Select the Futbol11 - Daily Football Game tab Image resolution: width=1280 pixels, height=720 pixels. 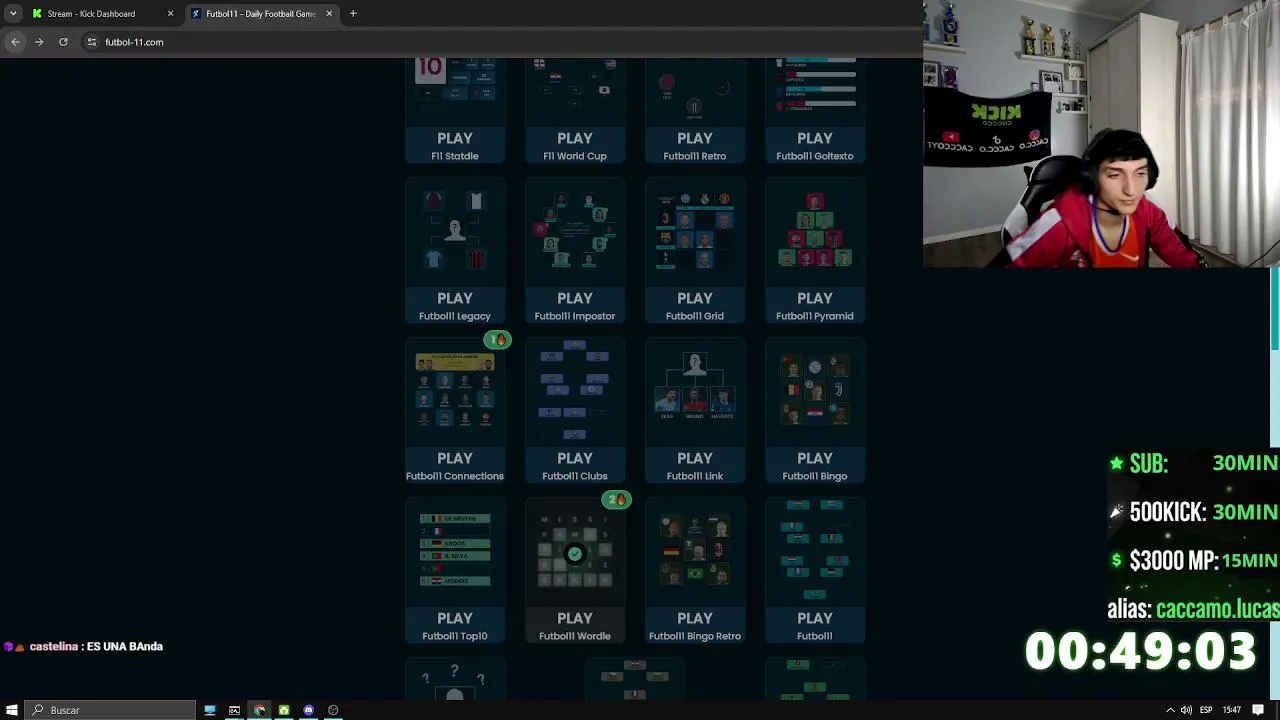(263, 14)
